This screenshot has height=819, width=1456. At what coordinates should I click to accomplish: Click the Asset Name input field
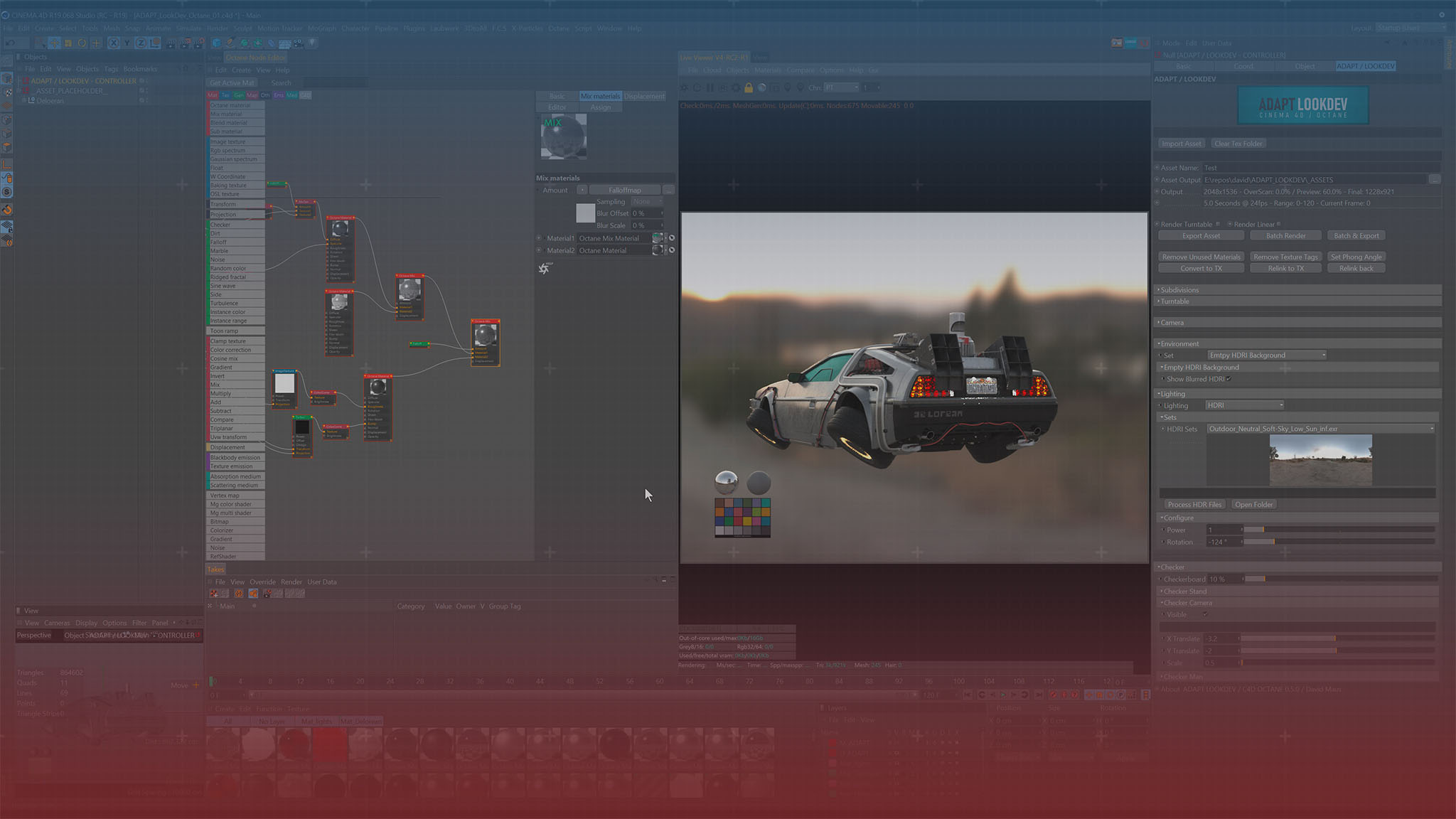tap(1321, 168)
